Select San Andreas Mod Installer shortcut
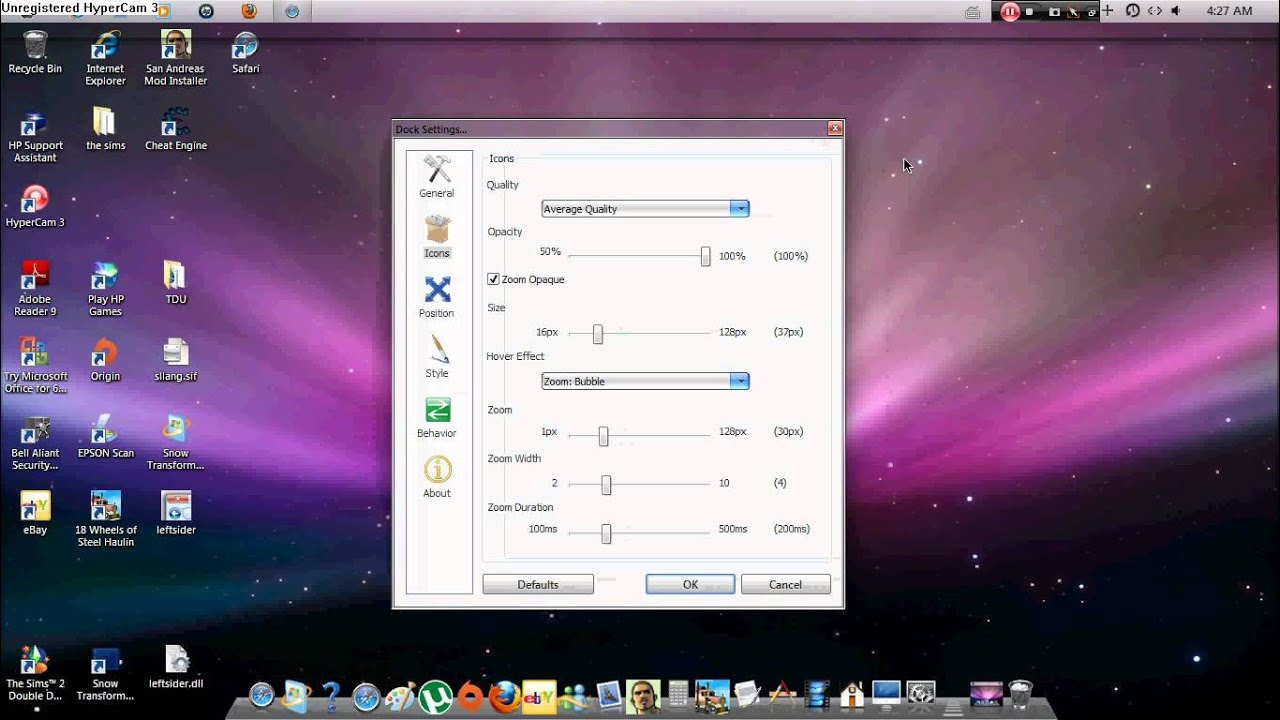 point(176,59)
